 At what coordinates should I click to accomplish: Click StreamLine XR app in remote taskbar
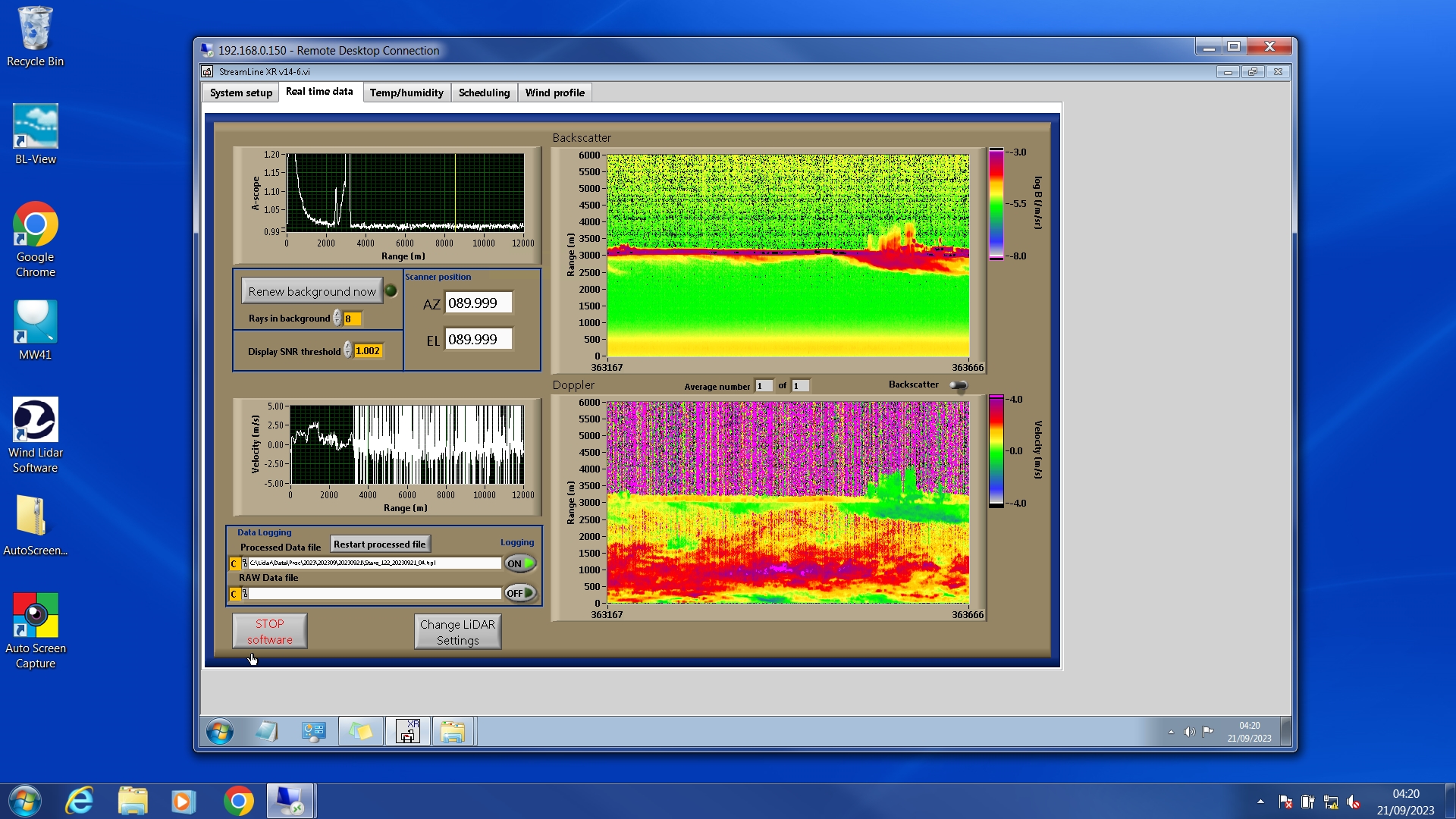pos(407,732)
